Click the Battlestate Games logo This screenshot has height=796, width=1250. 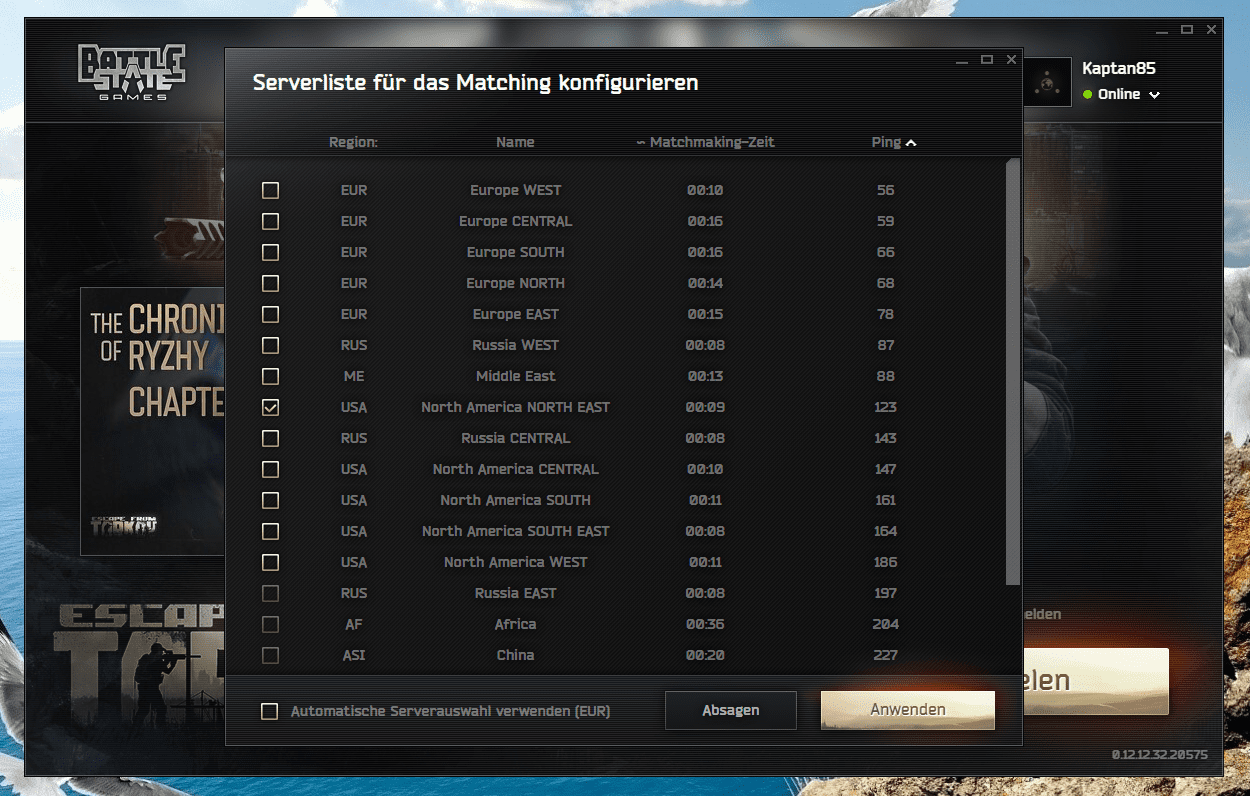132,72
